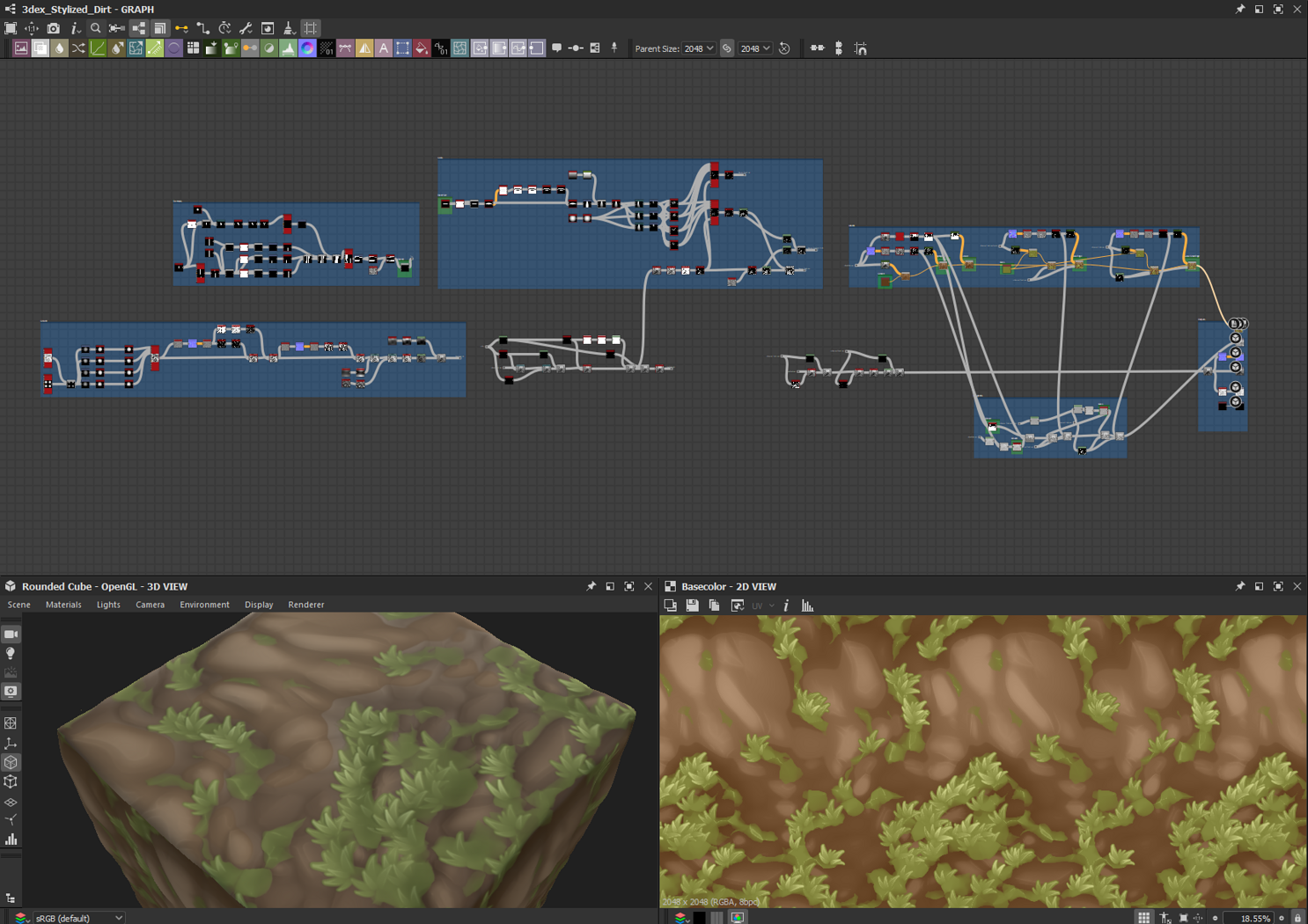1308x924 pixels.
Task: Take a graph screenshot with camera icon
Action: (x=54, y=28)
